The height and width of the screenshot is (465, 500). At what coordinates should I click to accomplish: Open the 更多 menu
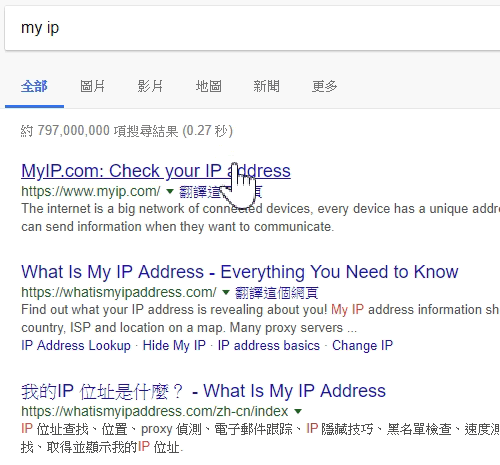pos(324,86)
